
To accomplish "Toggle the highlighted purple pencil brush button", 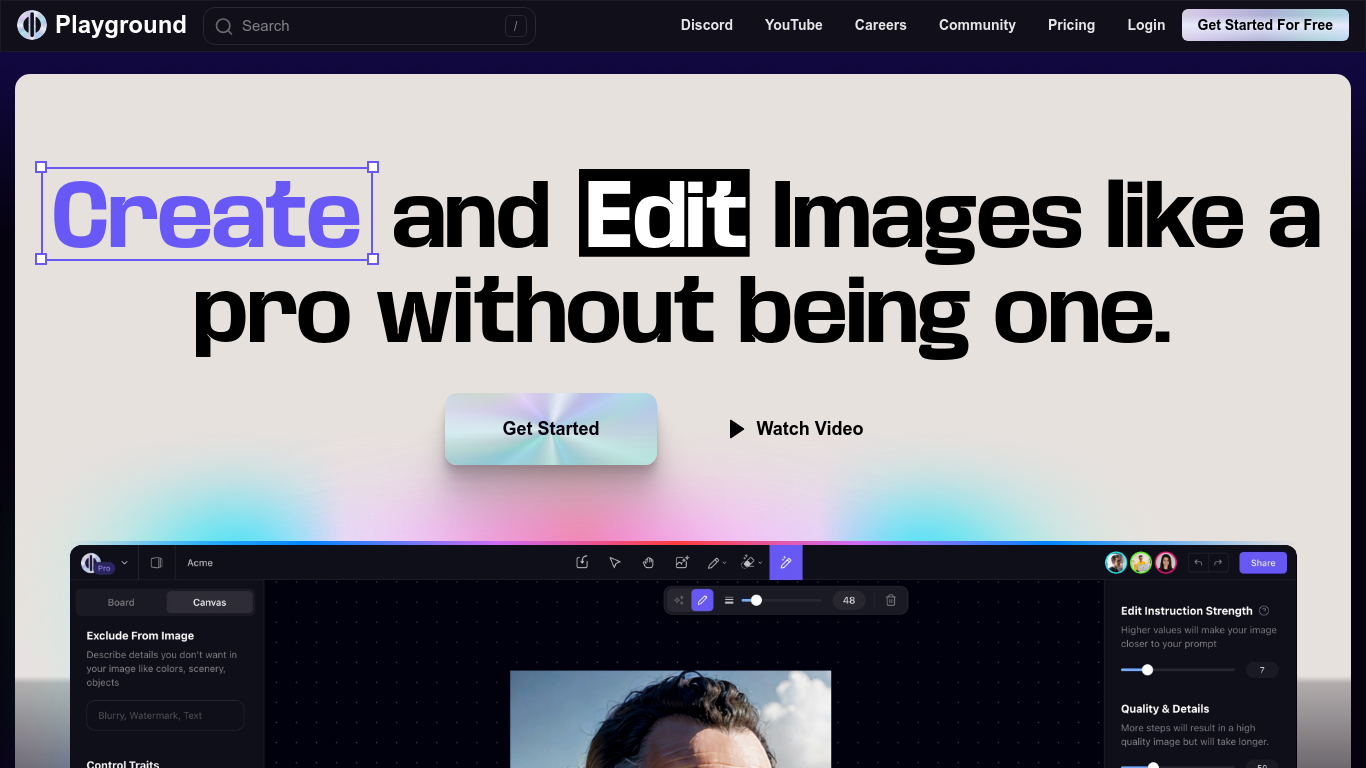I will [x=703, y=600].
